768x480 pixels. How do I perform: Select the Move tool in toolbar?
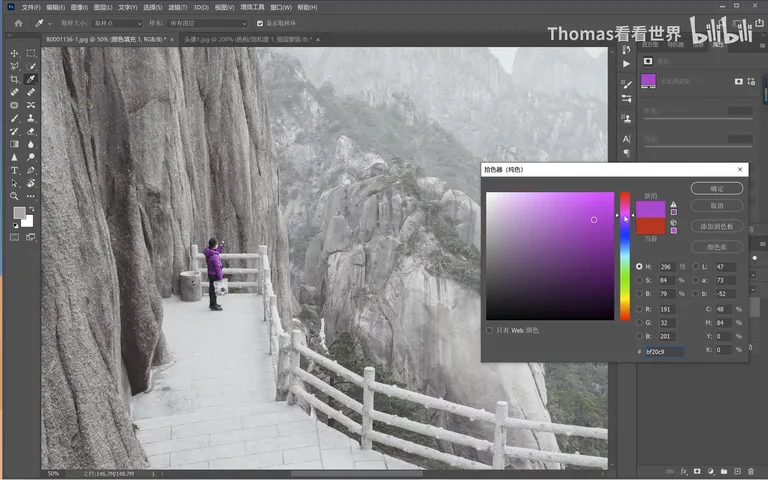click(x=14, y=53)
